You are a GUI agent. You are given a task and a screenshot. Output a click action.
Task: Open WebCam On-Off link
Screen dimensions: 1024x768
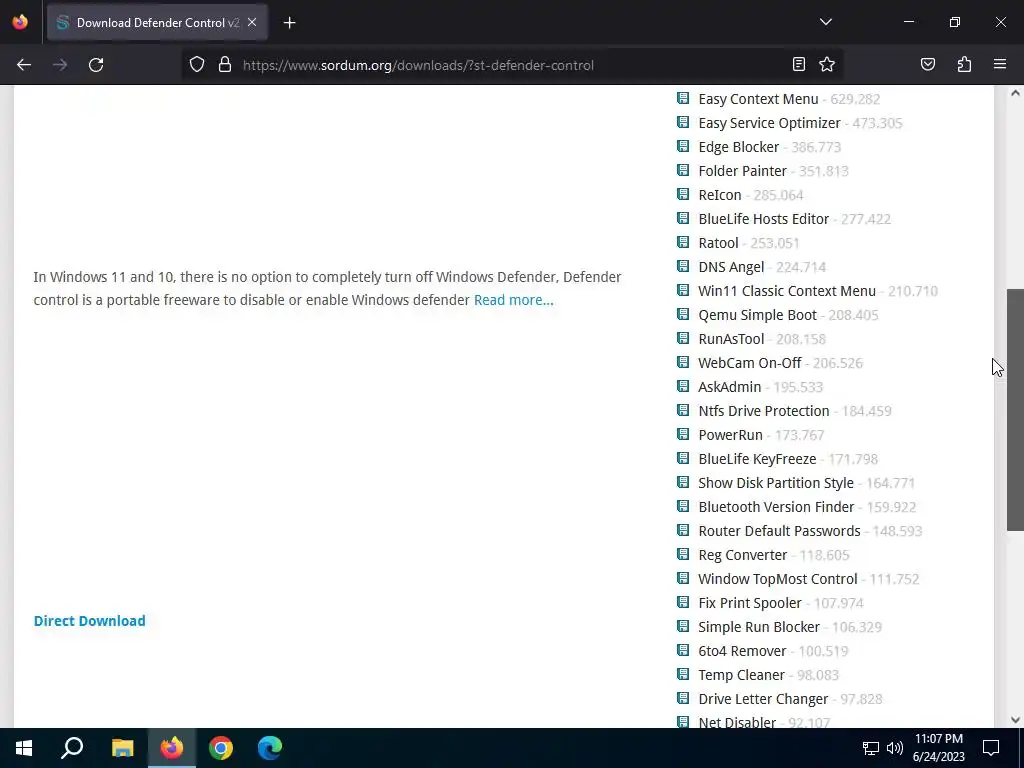coord(750,363)
